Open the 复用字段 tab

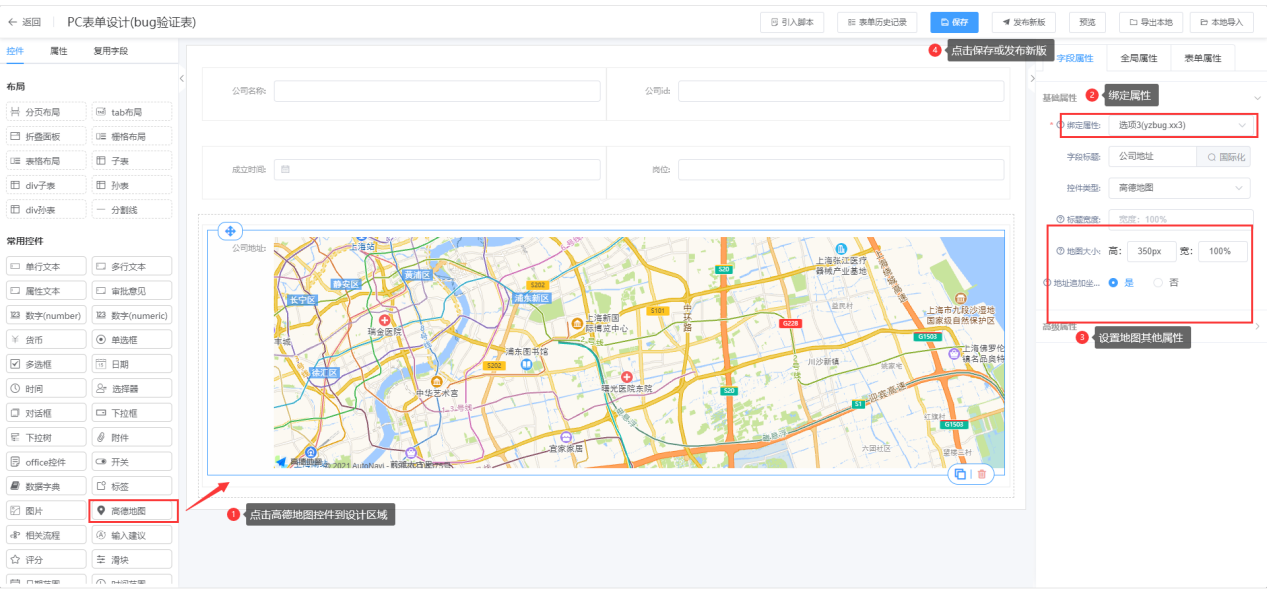coord(110,51)
